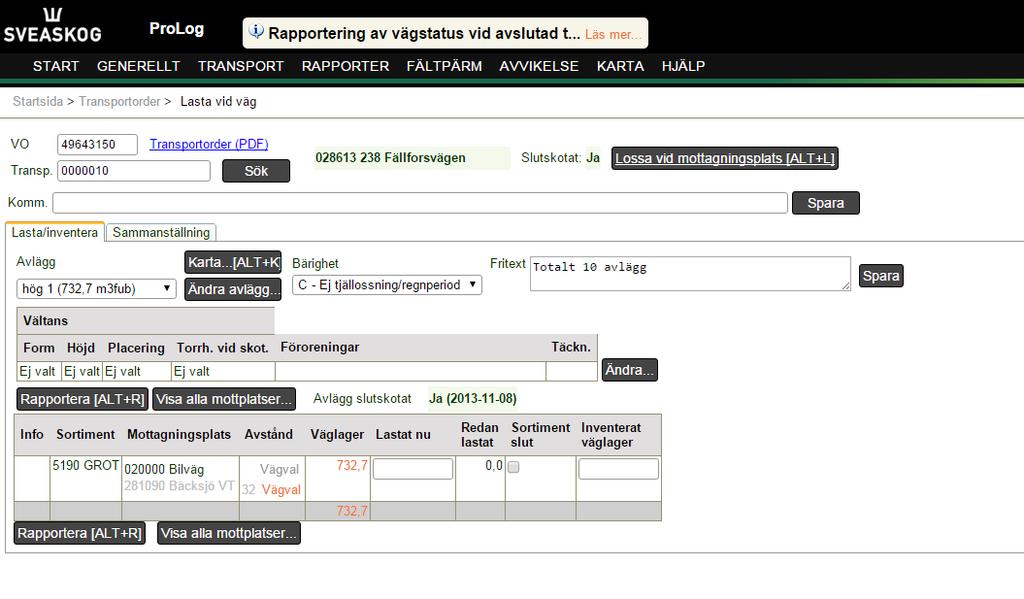Click the Mottagningsplats column header
This screenshot has width=1024, height=599.
point(179,434)
